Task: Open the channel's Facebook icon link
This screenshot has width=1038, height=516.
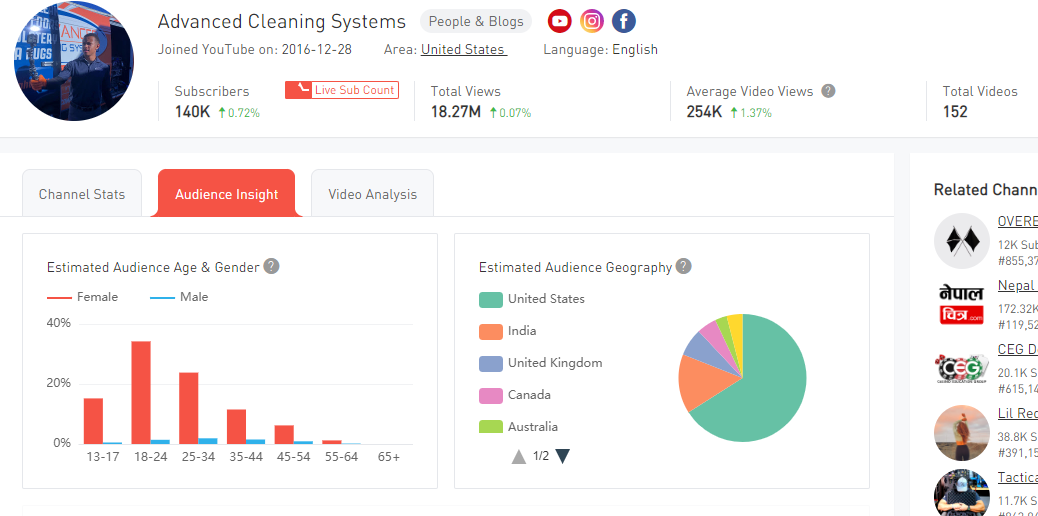Action: 624,21
